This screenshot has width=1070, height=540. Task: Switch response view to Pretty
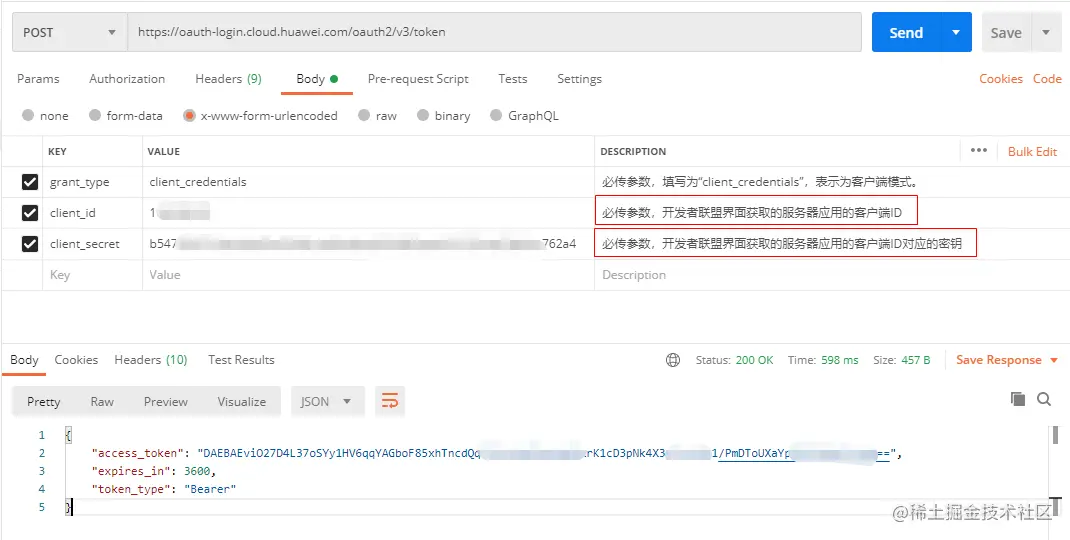(44, 401)
